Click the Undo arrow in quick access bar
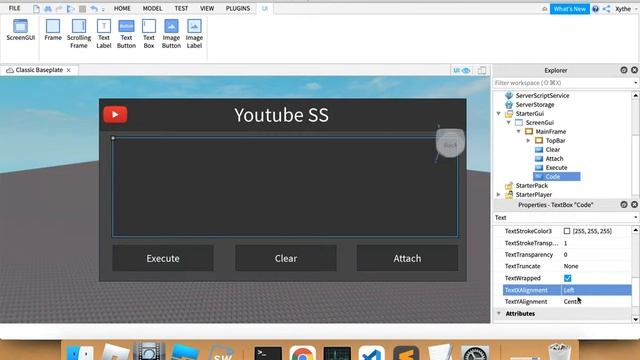Viewport: 640px width, 360px height. click(94, 9)
